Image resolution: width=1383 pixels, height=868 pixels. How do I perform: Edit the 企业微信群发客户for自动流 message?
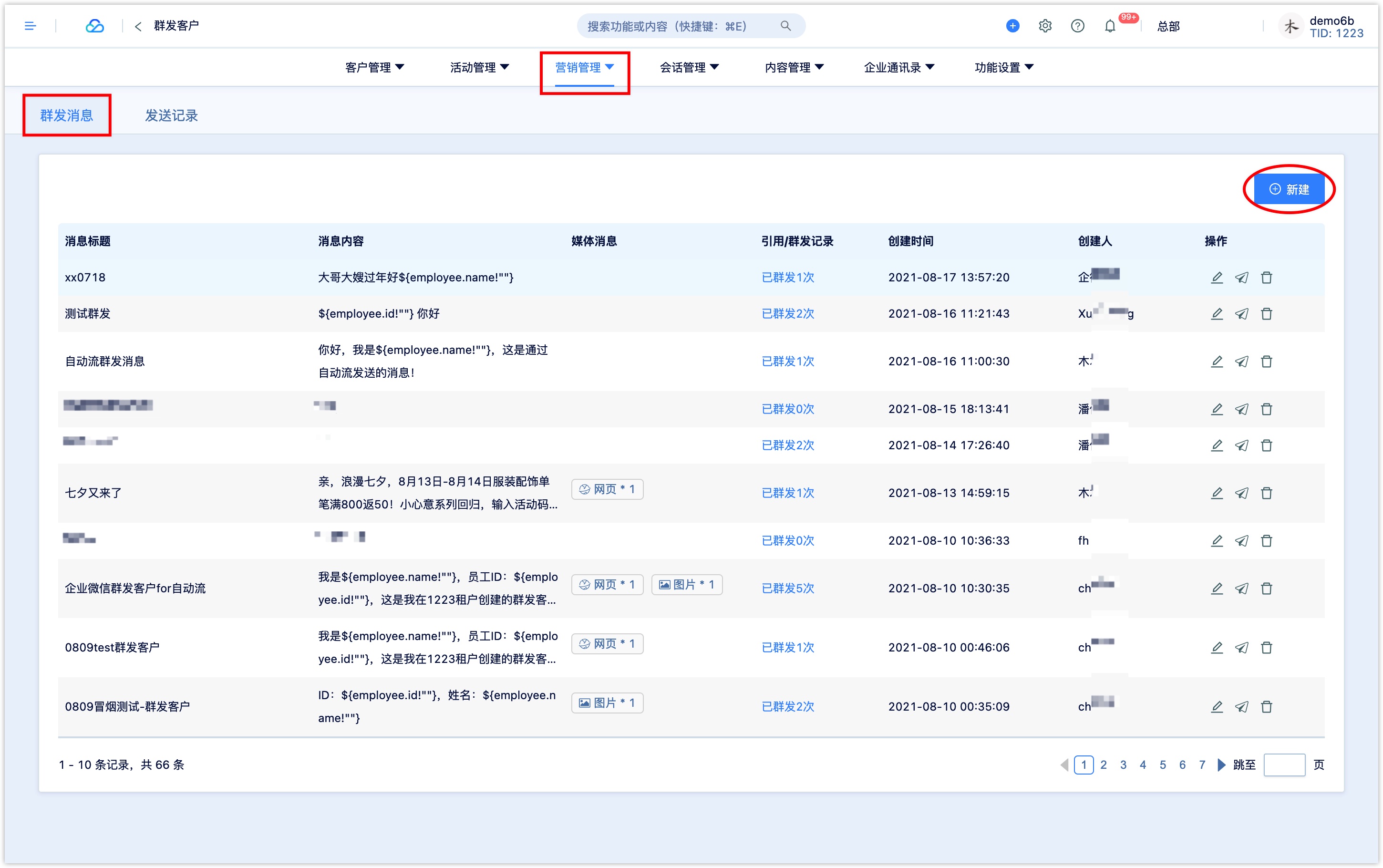coord(1217,588)
